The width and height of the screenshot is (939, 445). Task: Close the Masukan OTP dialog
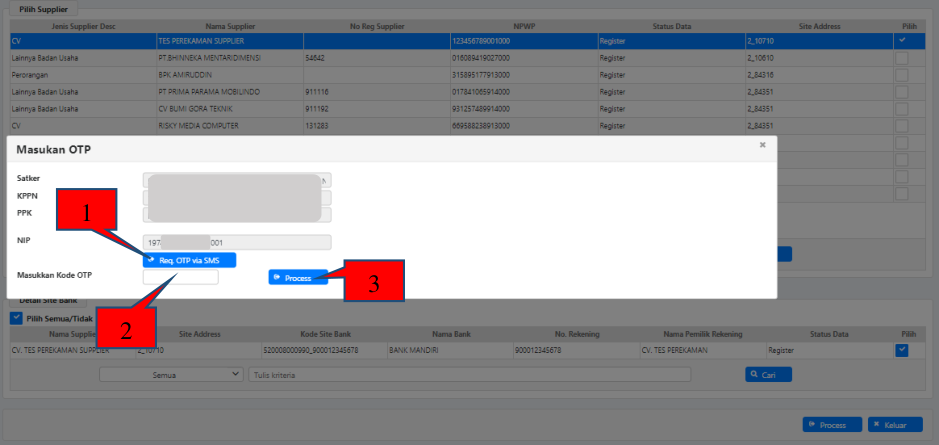[762, 145]
